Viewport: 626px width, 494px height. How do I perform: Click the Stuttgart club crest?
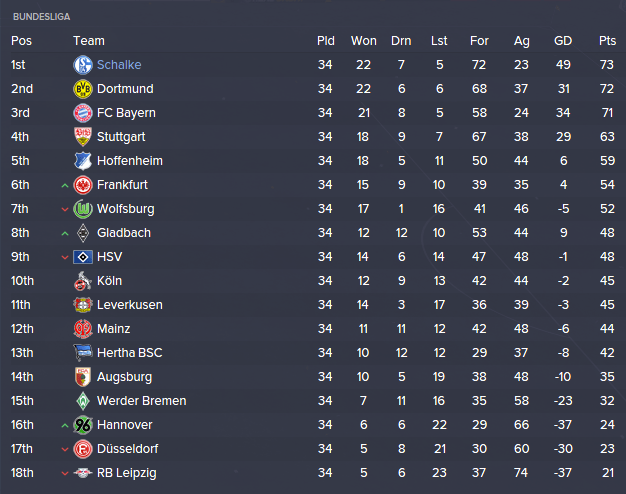pos(83,137)
